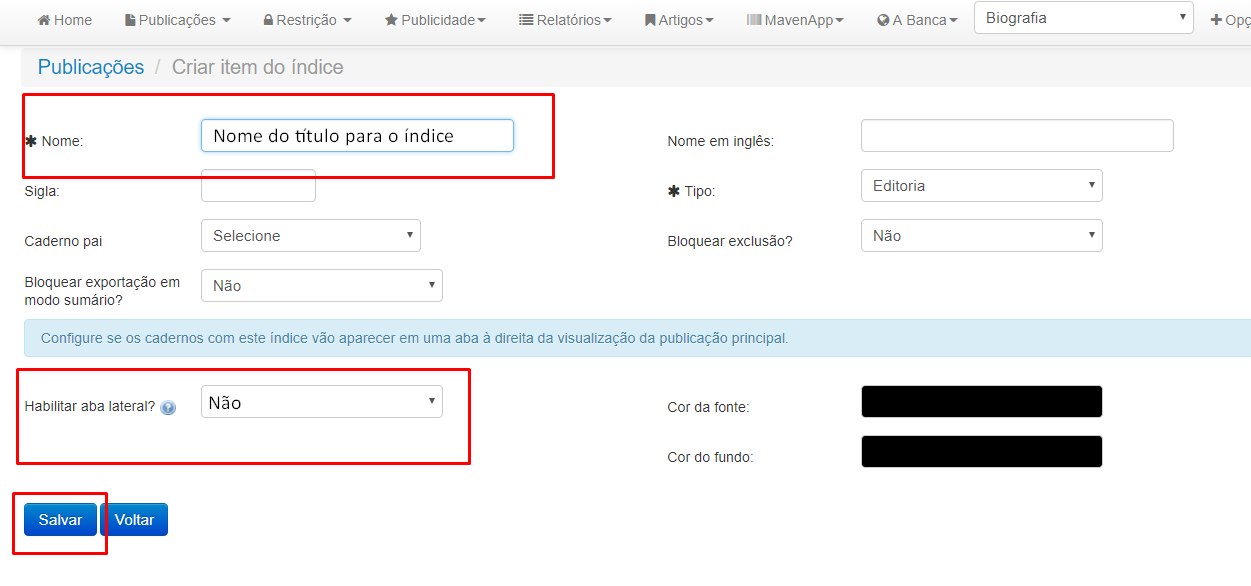Viewport: 1251px width, 586px height.
Task: Open the Relatórios menu
Action: tap(565, 20)
